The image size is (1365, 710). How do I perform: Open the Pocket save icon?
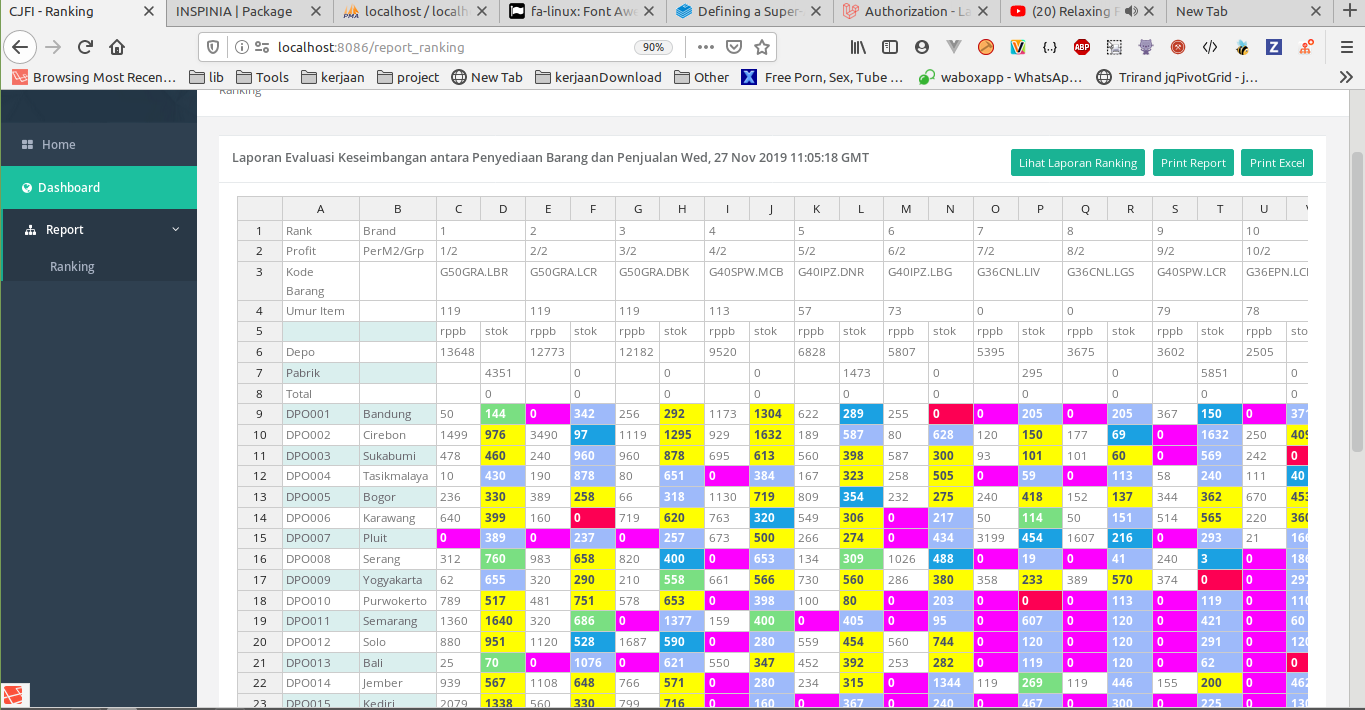tap(733, 47)
